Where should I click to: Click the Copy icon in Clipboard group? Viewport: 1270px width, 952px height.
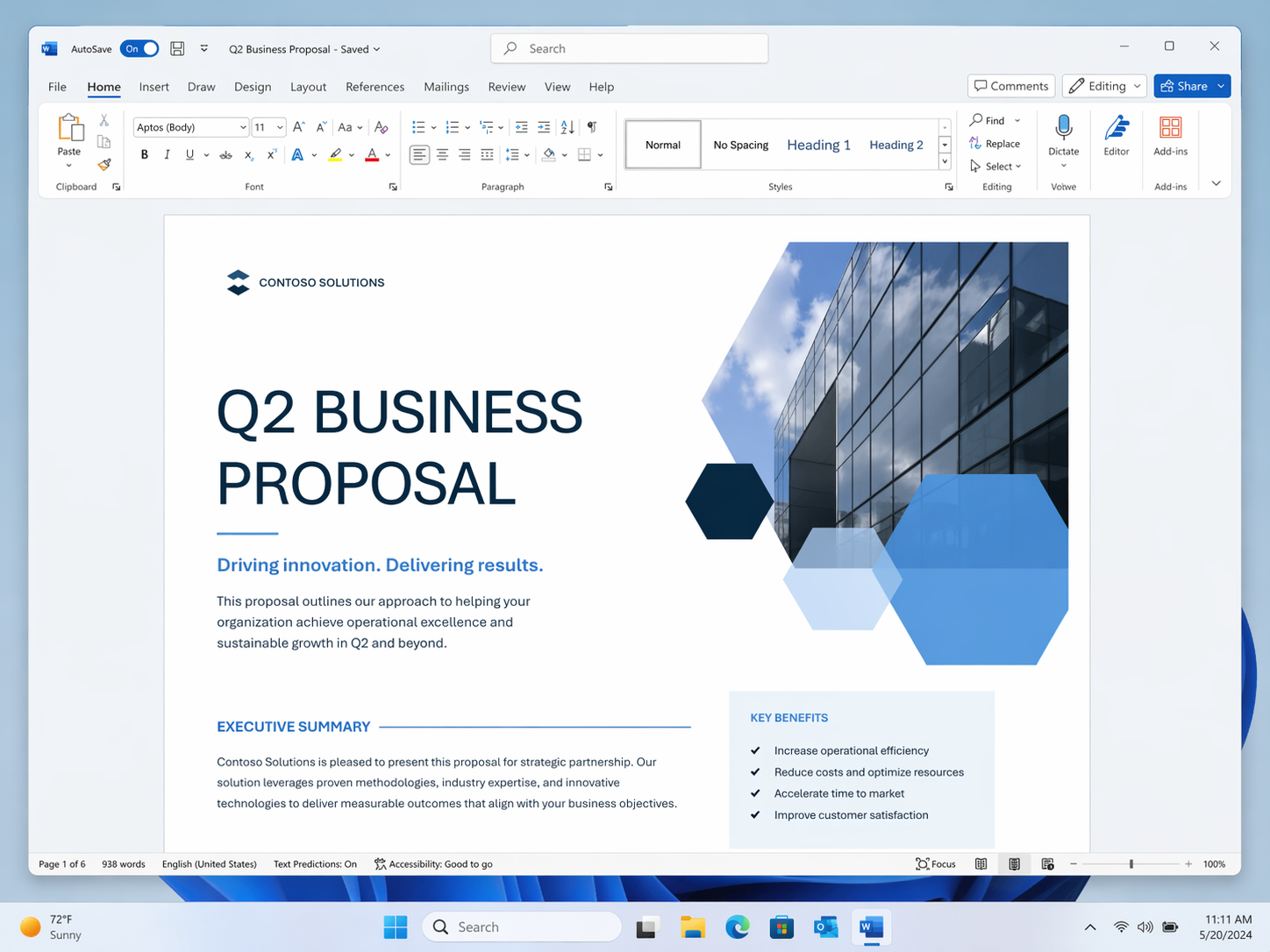tap(103, 142)
